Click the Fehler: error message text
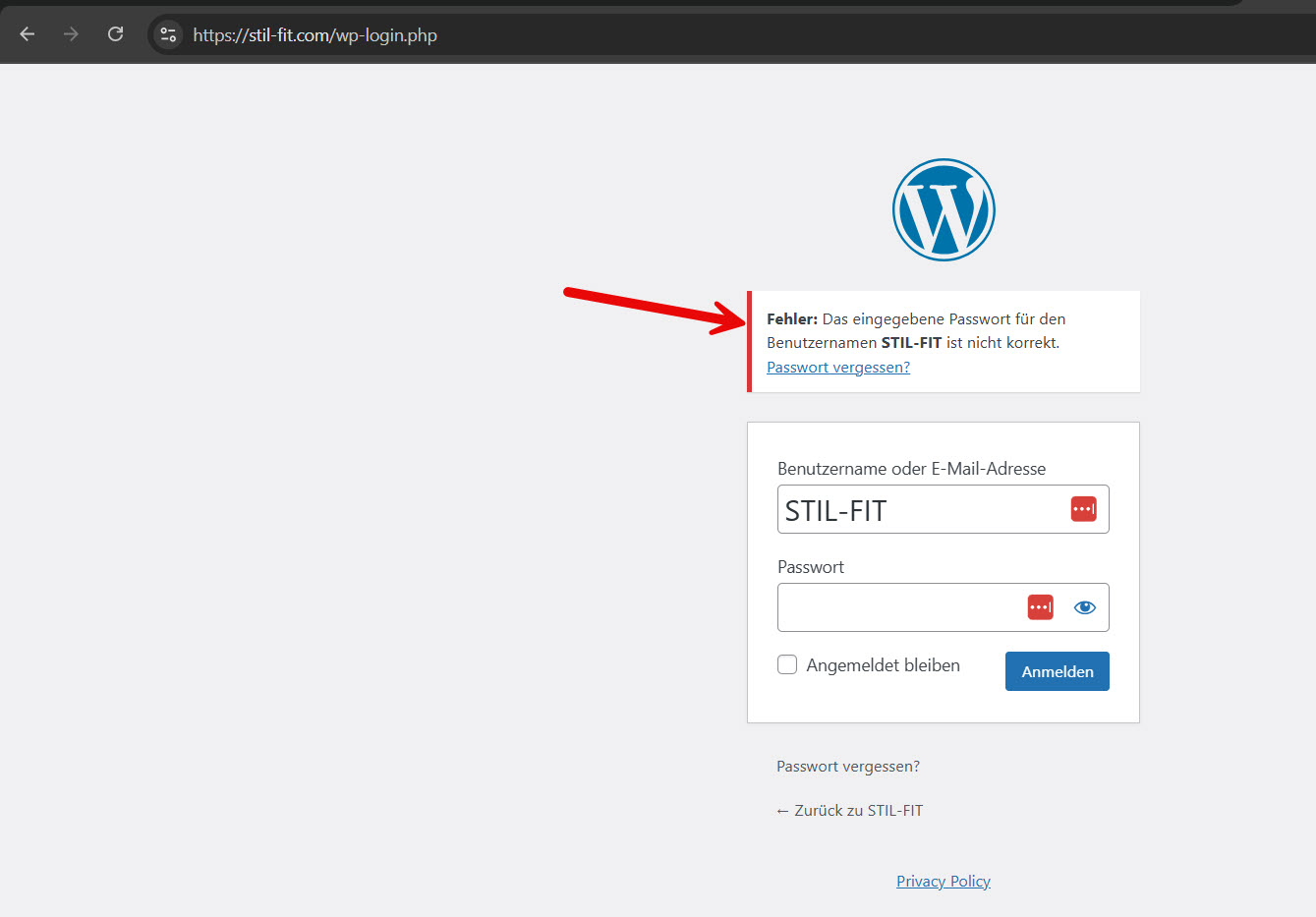Image resolution: width=1316 pixels, height=917 pixels. tap(916, 330)
